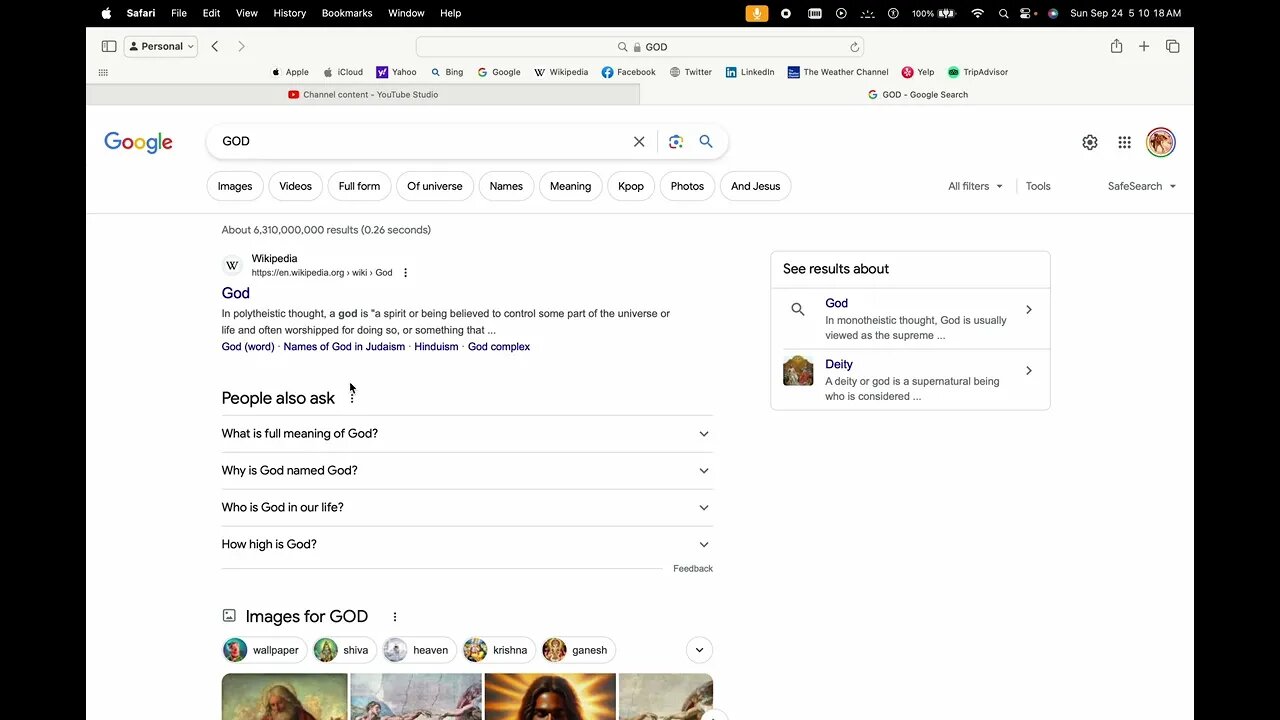The image size is (1280, 720).
Task: Open the Deity thumbnail in the side panel
Action: [x=798, y=371]
